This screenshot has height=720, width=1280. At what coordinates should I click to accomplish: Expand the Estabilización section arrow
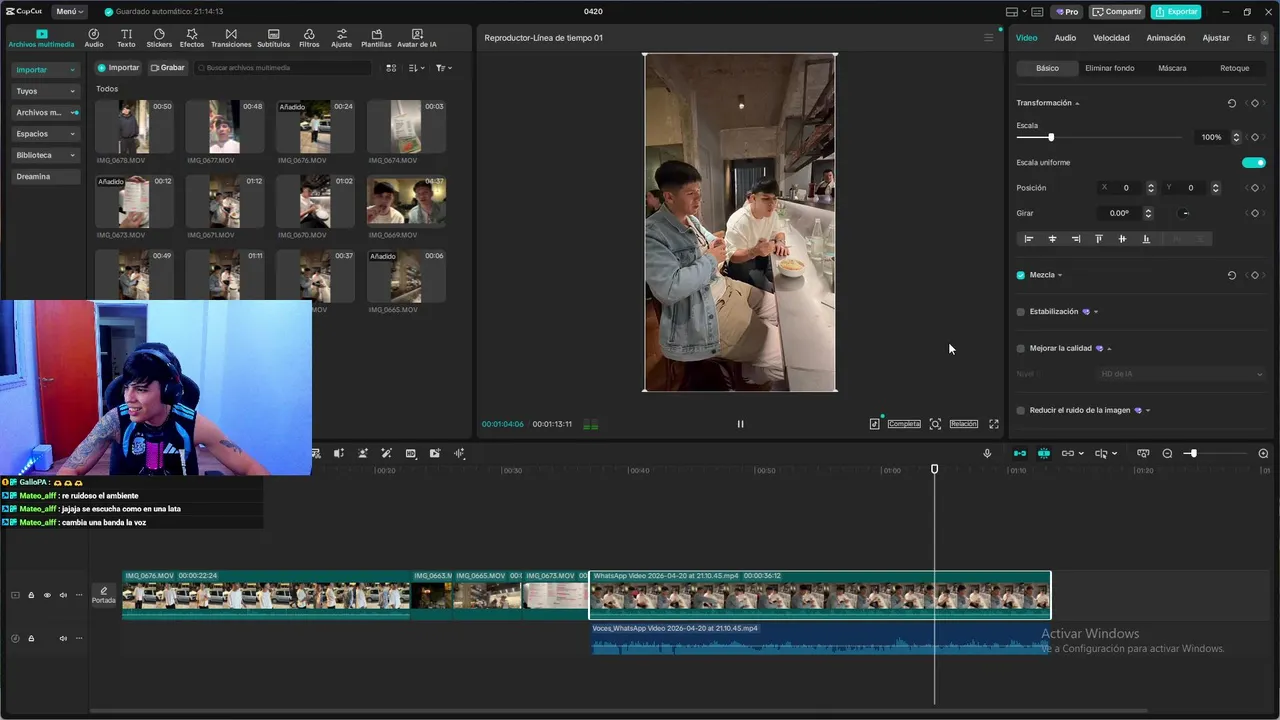(x=1096, y=312)
